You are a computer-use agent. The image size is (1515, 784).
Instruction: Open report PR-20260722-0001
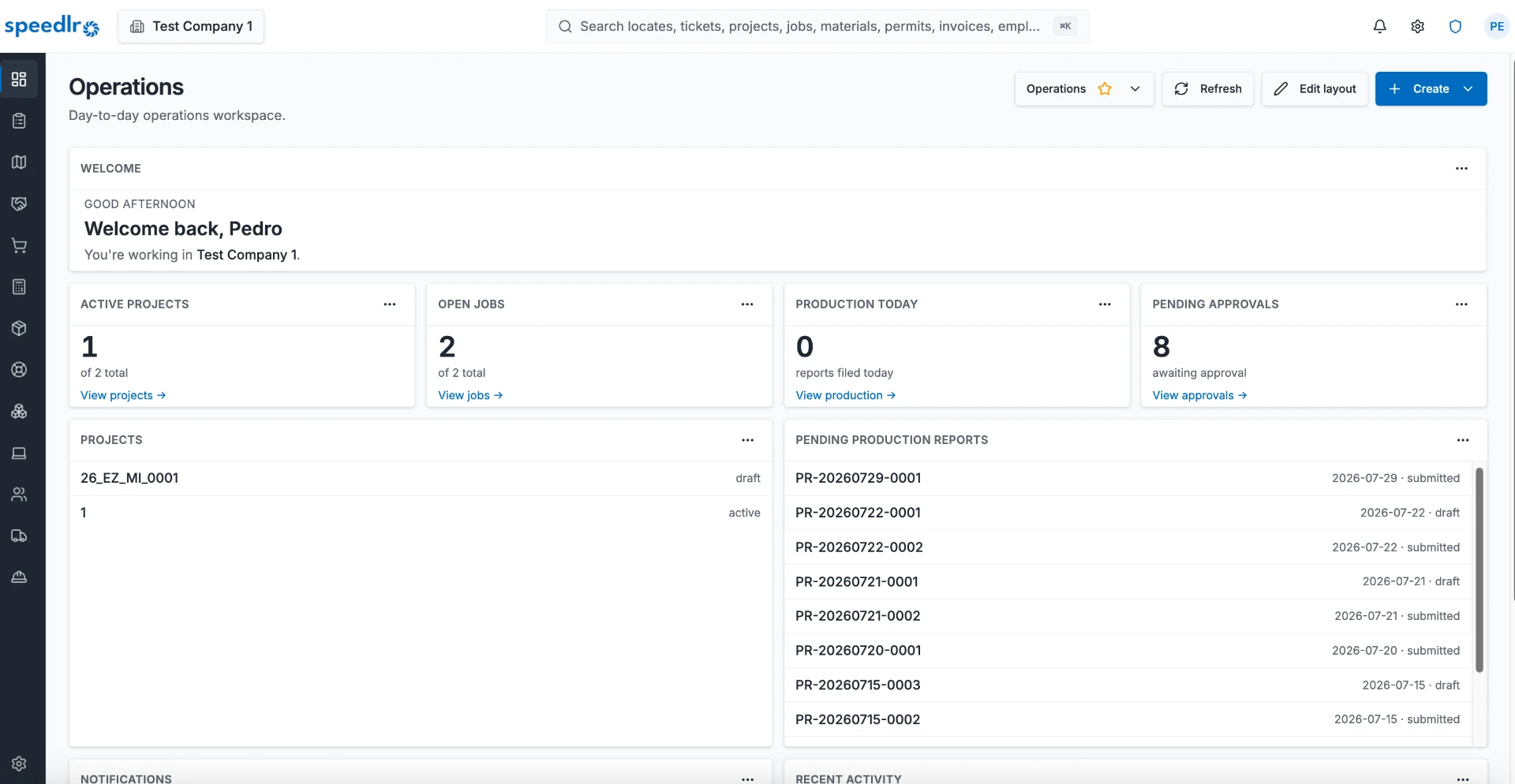point(1128,513)
